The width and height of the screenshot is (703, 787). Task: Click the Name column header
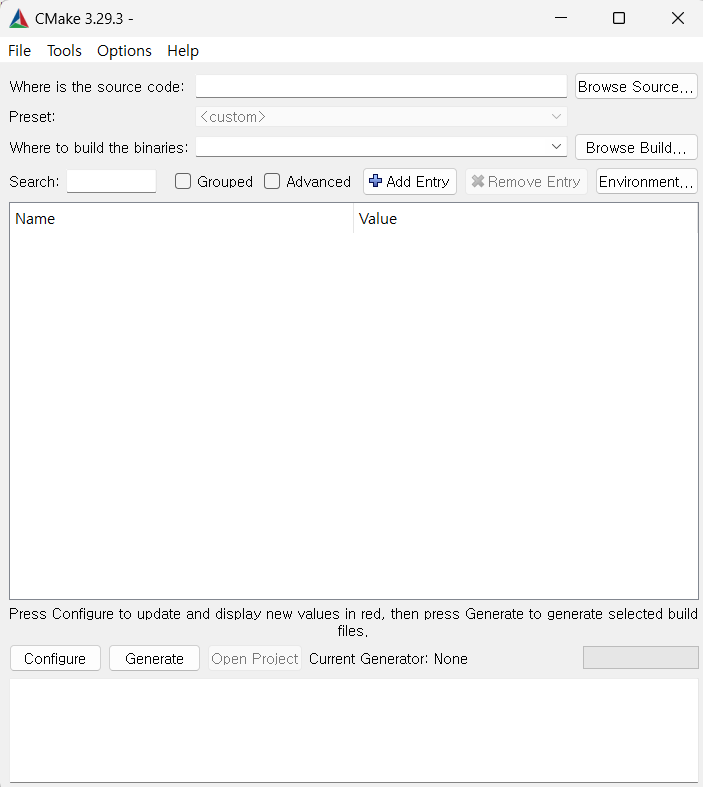click(x=182, y=218)
